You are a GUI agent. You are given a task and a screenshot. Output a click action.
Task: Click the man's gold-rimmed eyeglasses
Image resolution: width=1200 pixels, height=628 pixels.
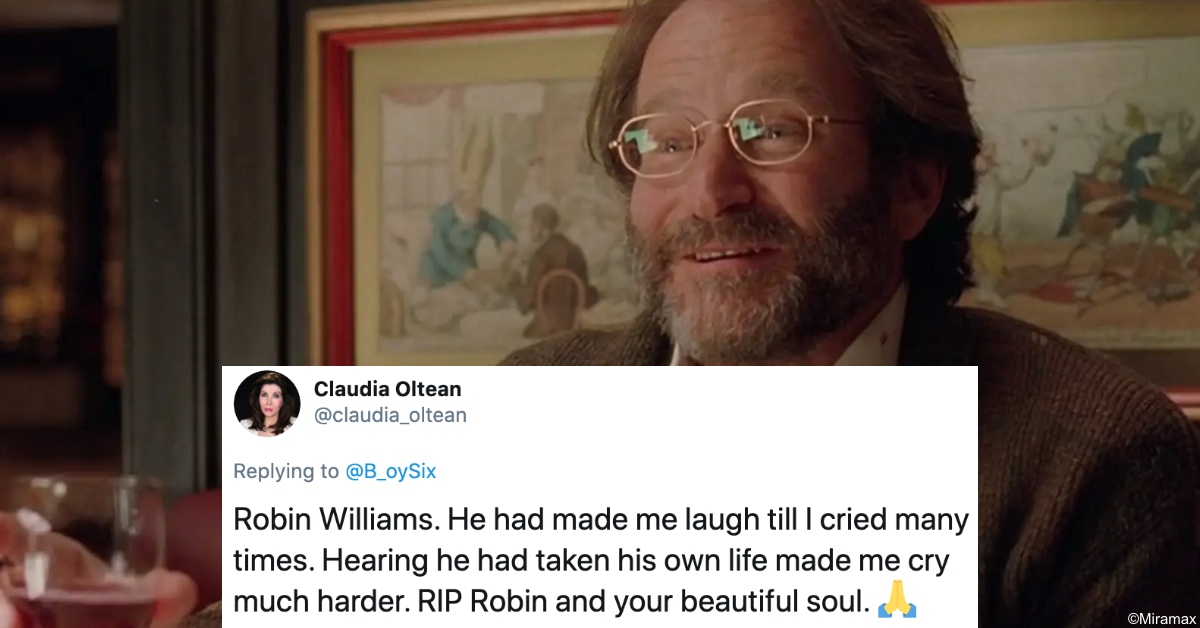click(x=726, y=139)
